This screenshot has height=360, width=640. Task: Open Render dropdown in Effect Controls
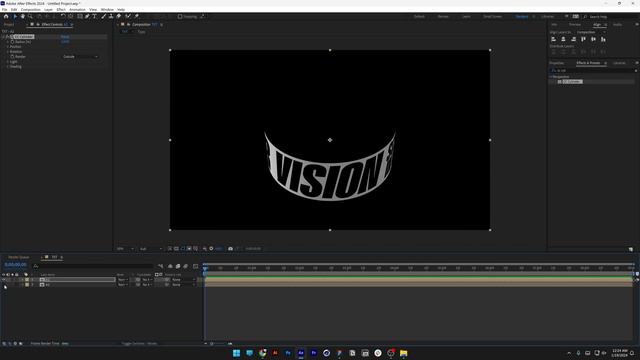coord(81,57)
